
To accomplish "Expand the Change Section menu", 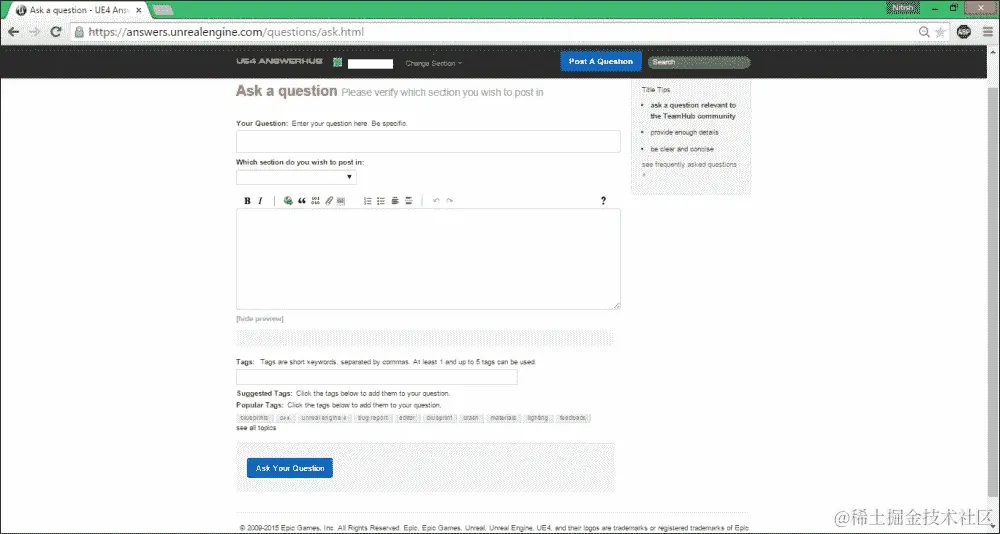I will (434, 63).
